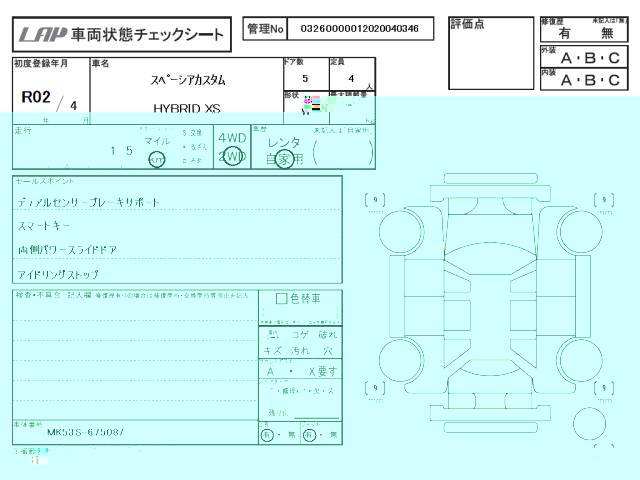The image size is (640, 480).
Task: Click the 走行 field label
Action: tap(23, 131)
